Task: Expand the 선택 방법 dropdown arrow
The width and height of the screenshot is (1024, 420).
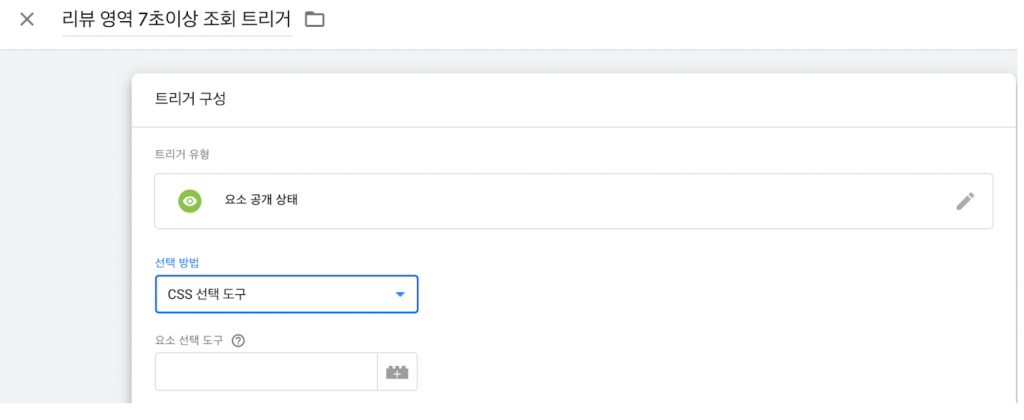Action: 400,295
